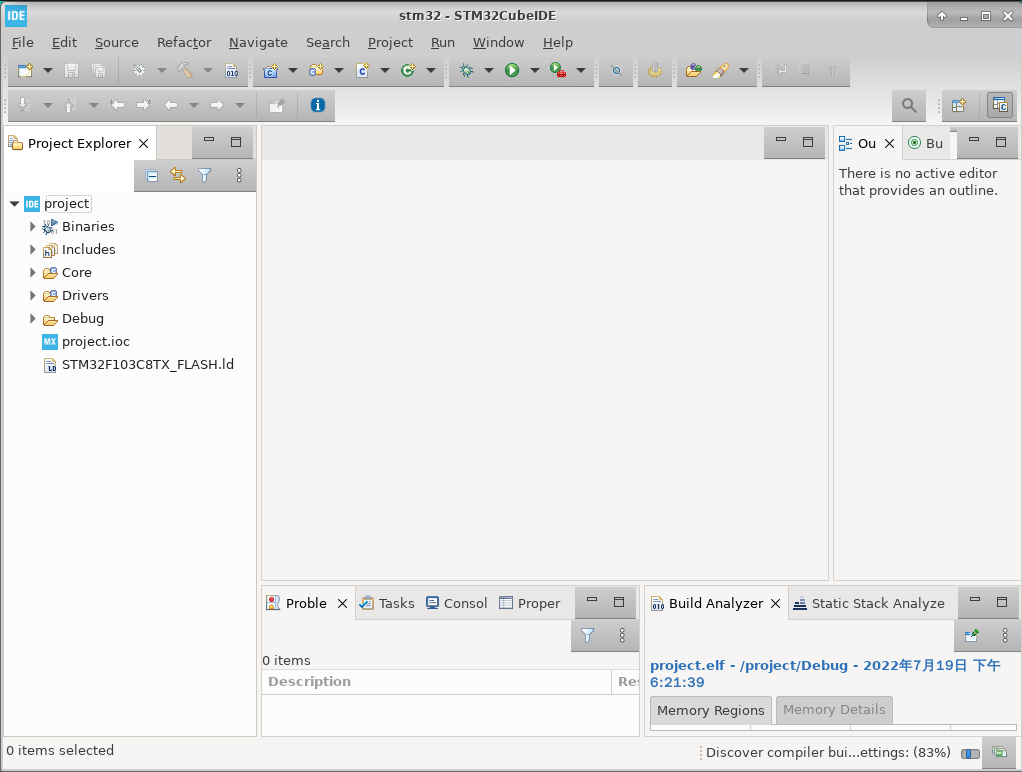Click the Open Perspective icon

pos(959,105)
